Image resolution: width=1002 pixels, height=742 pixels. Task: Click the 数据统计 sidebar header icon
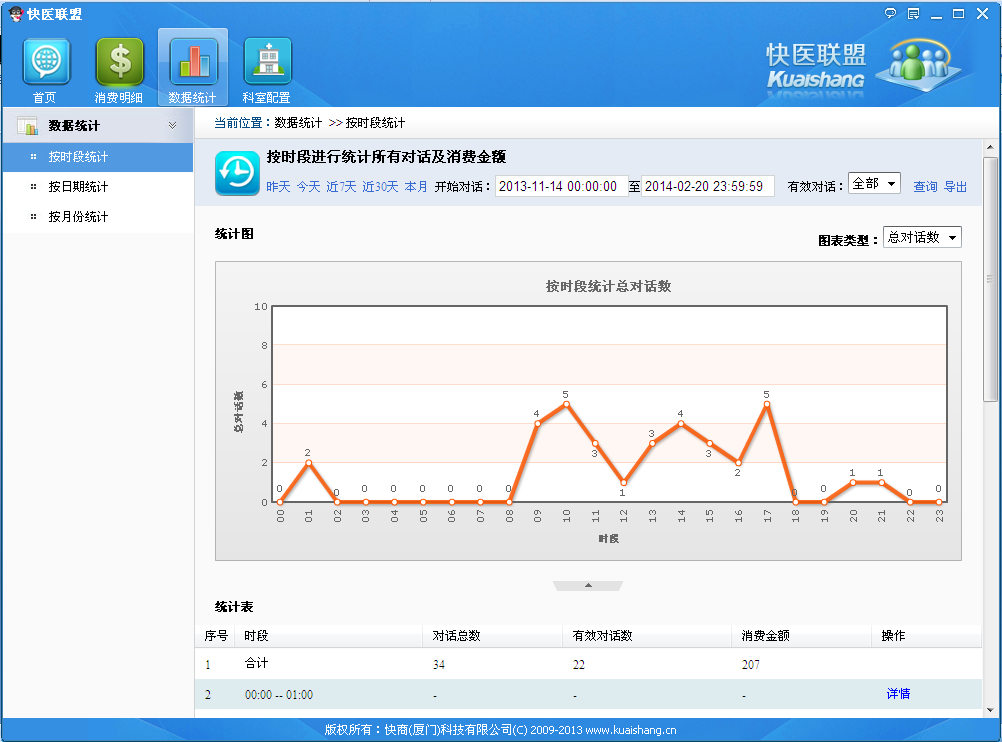[27, 126]
